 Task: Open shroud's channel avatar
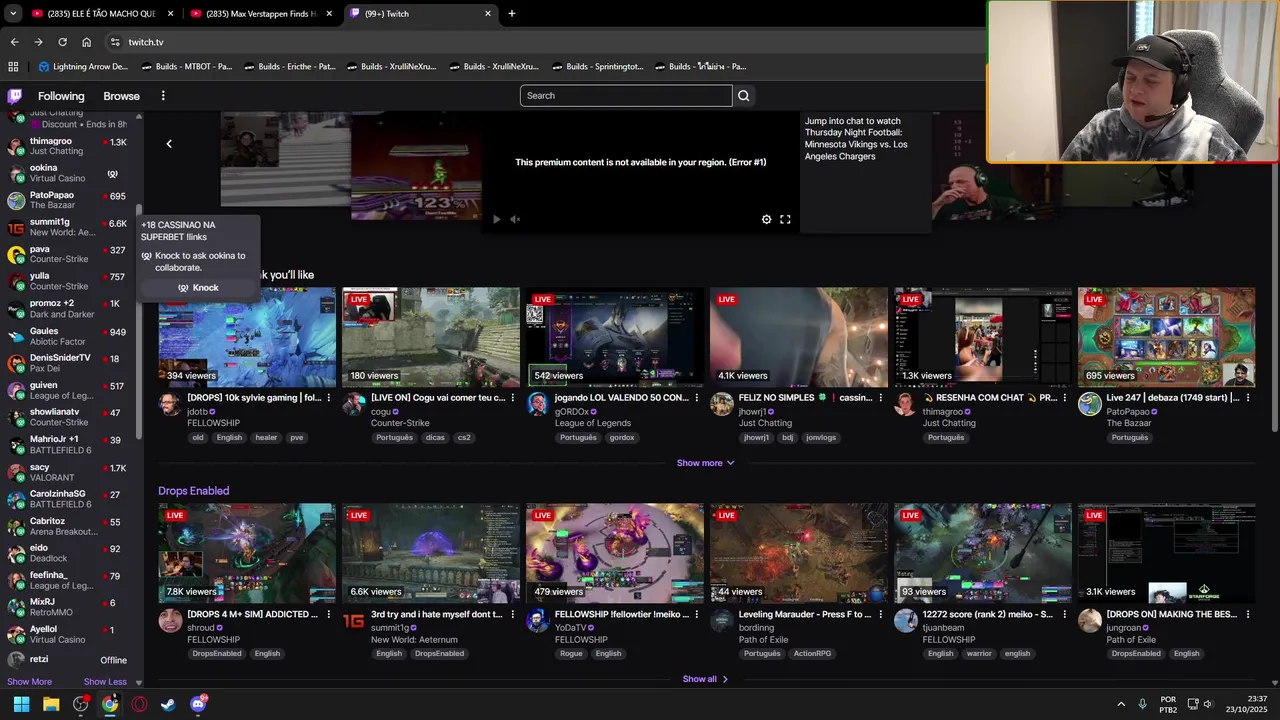click(170, 620)
